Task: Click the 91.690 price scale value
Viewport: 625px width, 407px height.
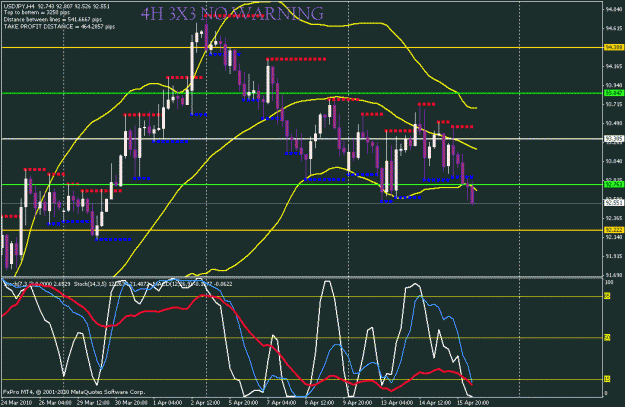Action: coord(614,275)
